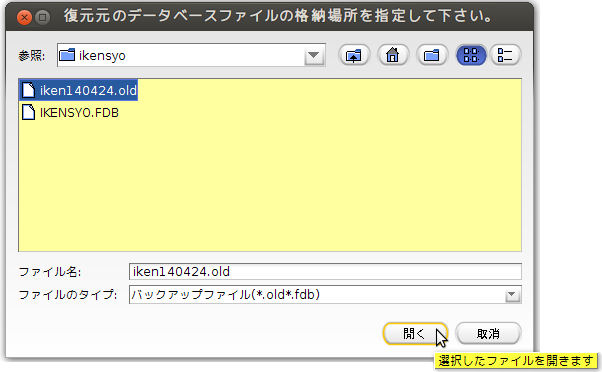Open the file type dropdown arrow
Screen dimensions: 602x372
pyautogui.click(x=512, y=295)
